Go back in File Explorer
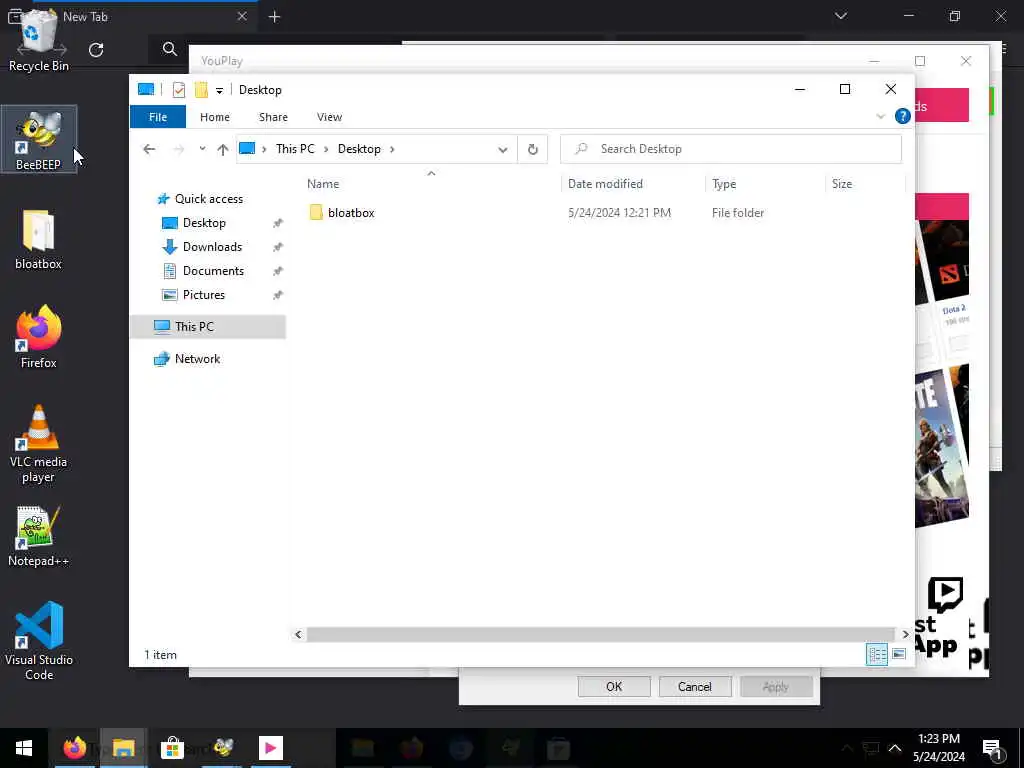This screenshot has height=768, width=1024. (149, 149)
